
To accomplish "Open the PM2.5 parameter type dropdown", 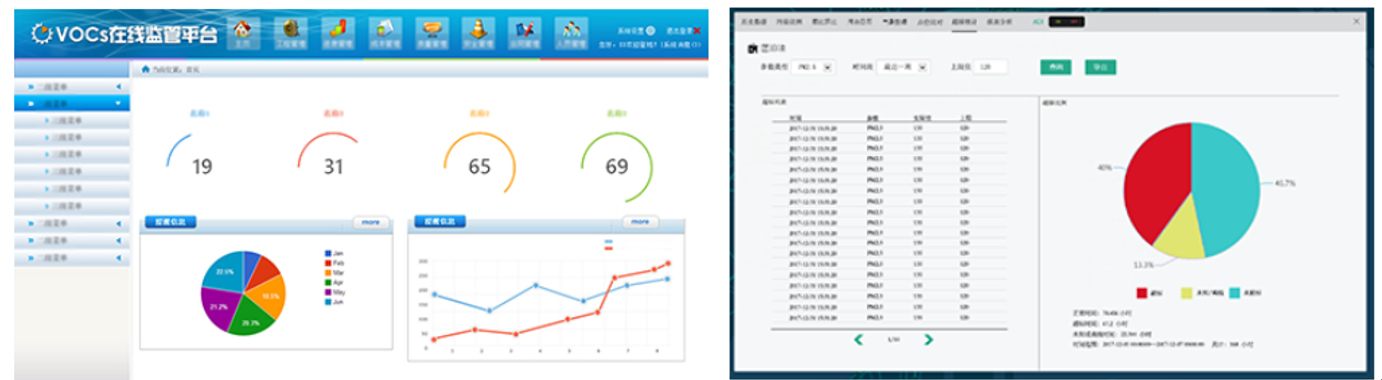I will [814, 67].
